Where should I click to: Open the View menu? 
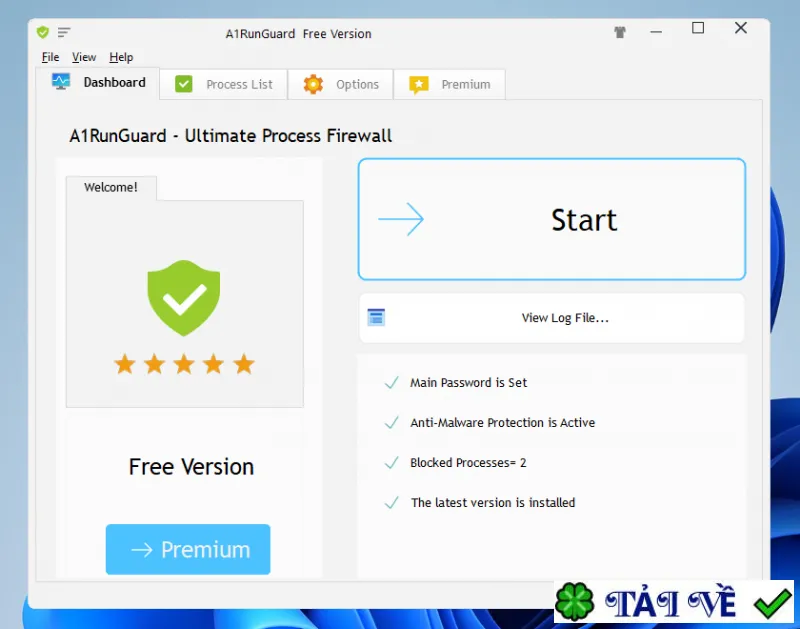[x=84, y=57]
